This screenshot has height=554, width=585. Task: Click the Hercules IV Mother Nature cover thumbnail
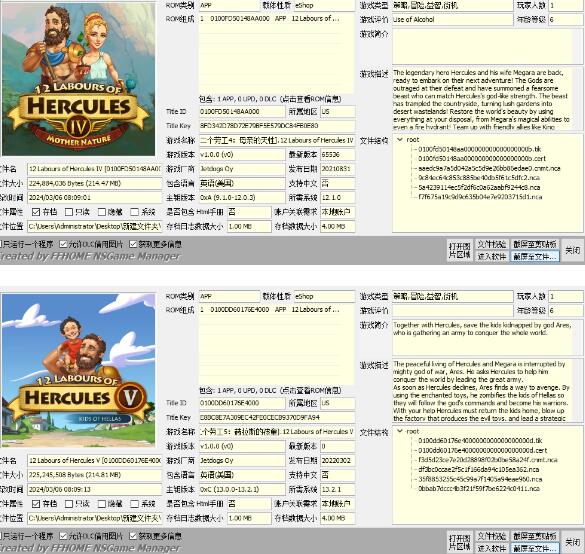[78, 78]
